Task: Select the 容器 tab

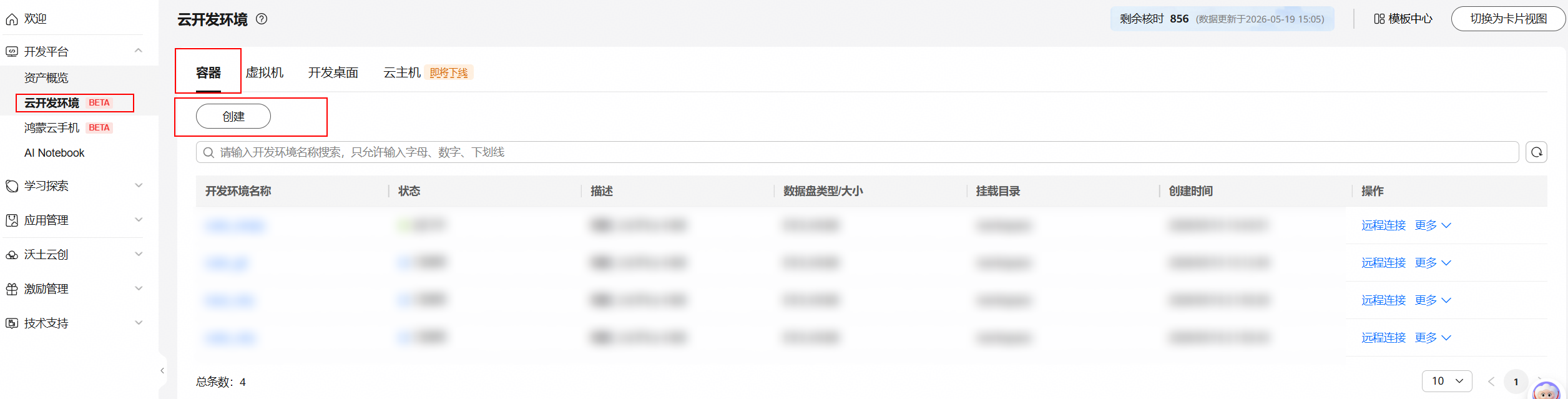Action: (208, 72)
